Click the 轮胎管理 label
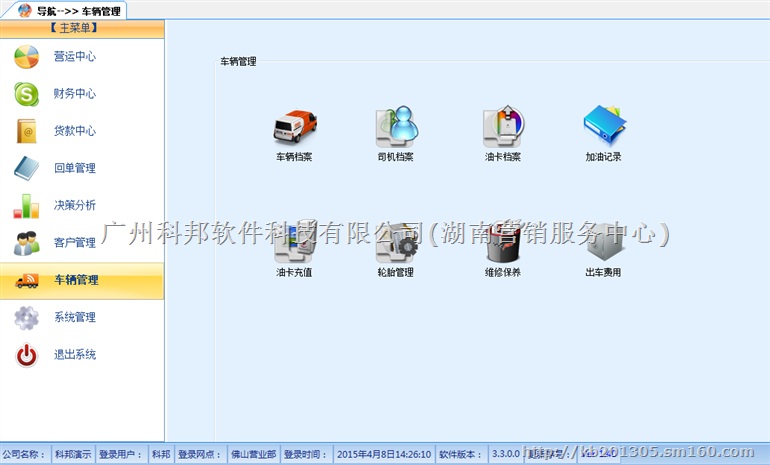This screenshot has width=770, height=465. 396,273
